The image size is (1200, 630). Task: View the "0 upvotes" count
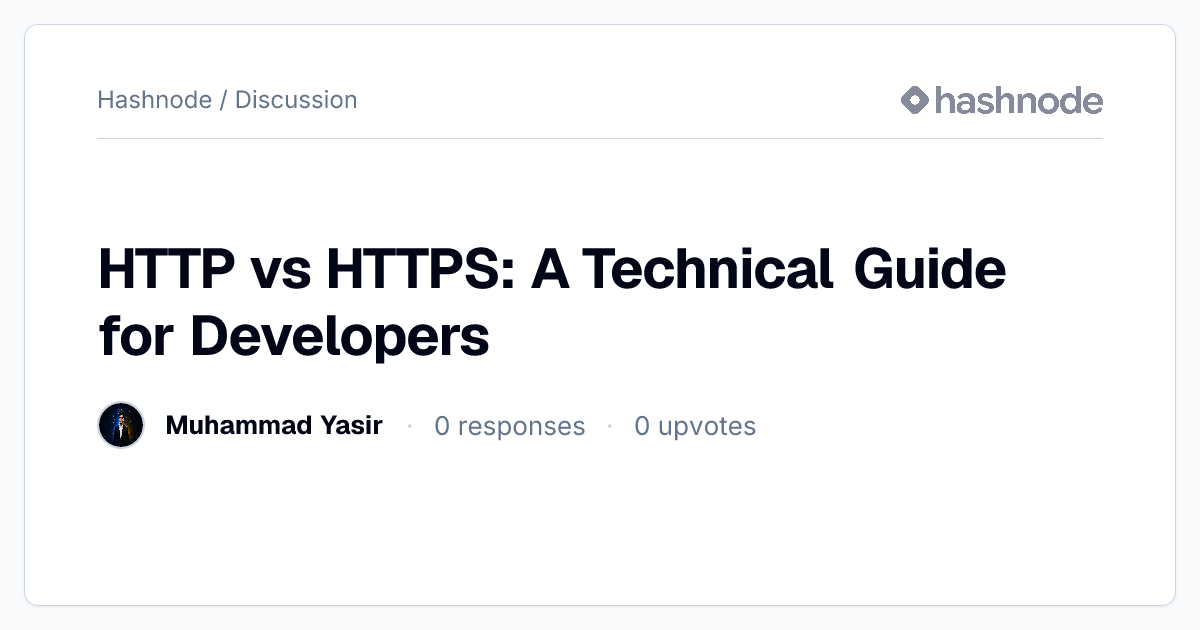point(695,427)
